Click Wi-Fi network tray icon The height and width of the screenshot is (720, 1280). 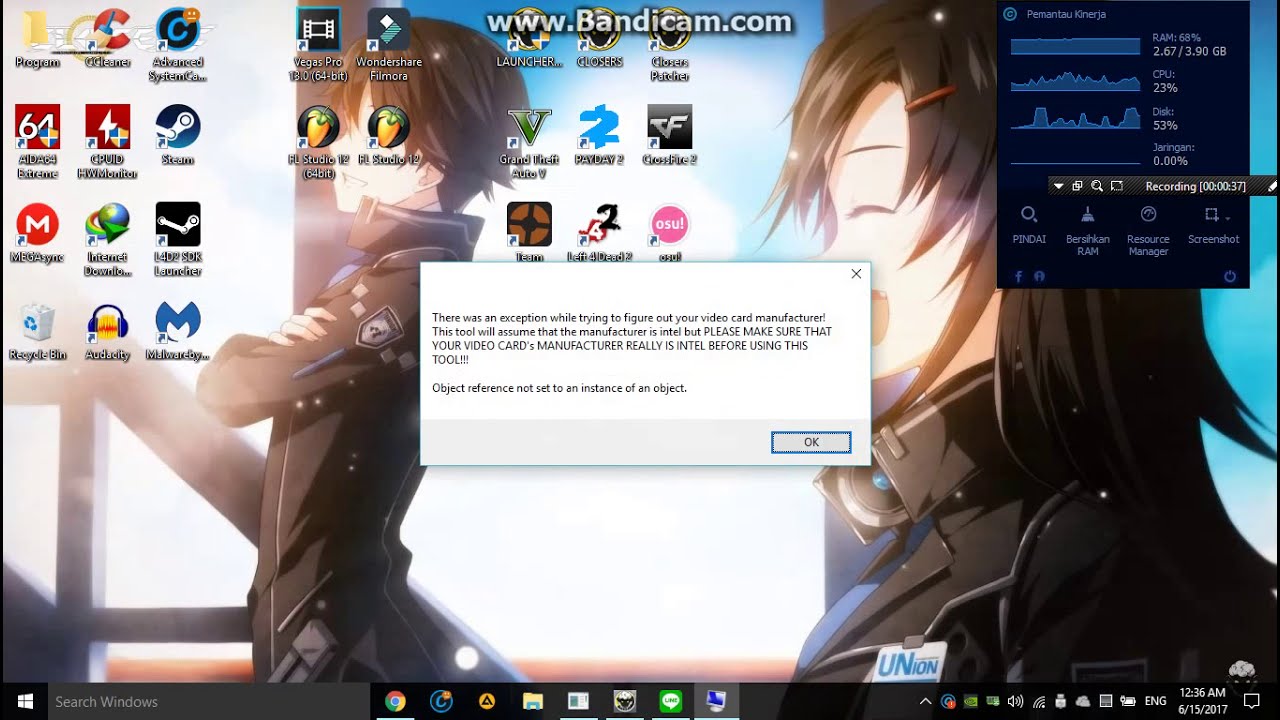(x=1039, y=702)
